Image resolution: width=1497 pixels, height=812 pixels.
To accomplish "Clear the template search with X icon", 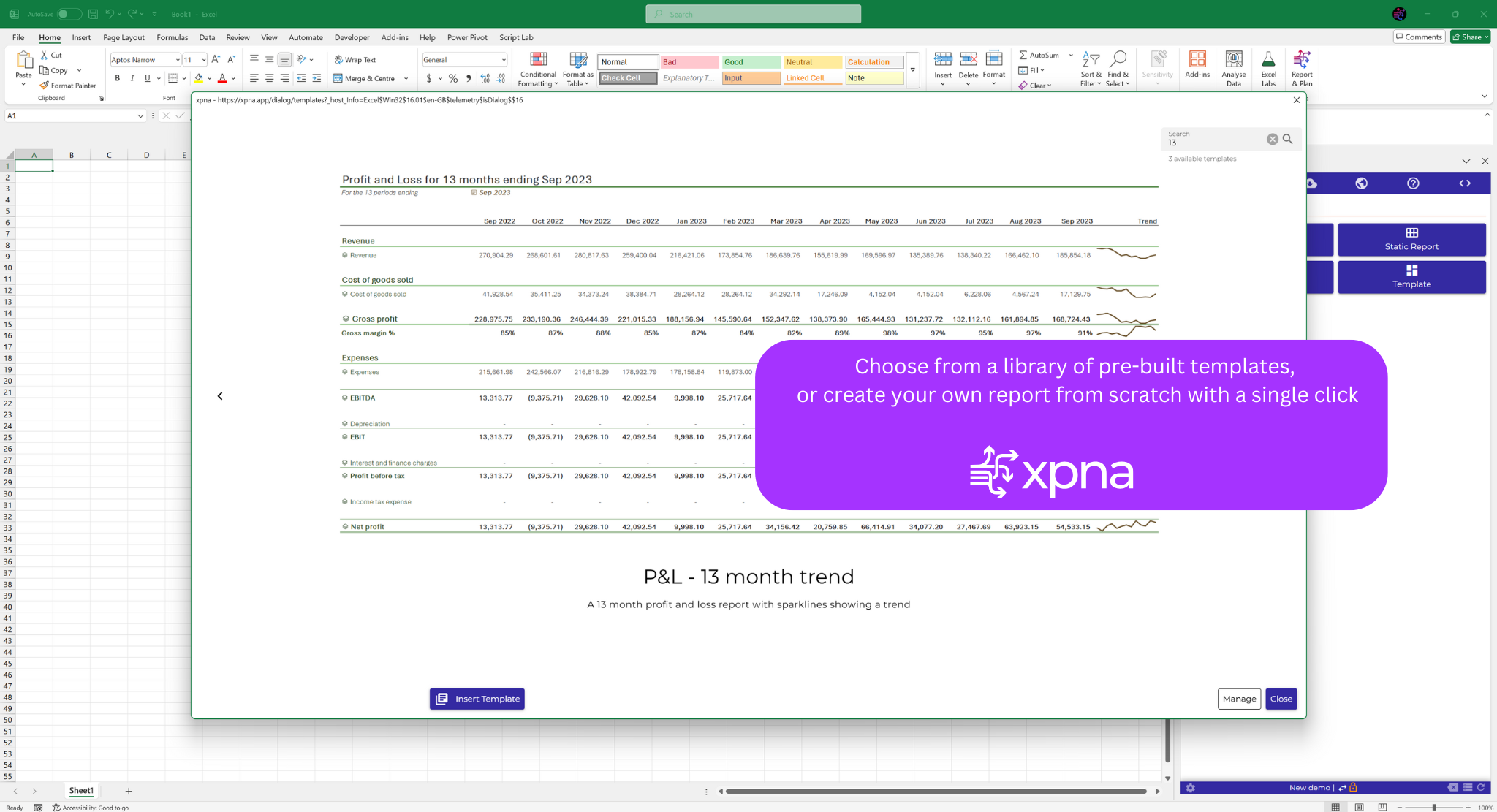I will (1272, 139).
